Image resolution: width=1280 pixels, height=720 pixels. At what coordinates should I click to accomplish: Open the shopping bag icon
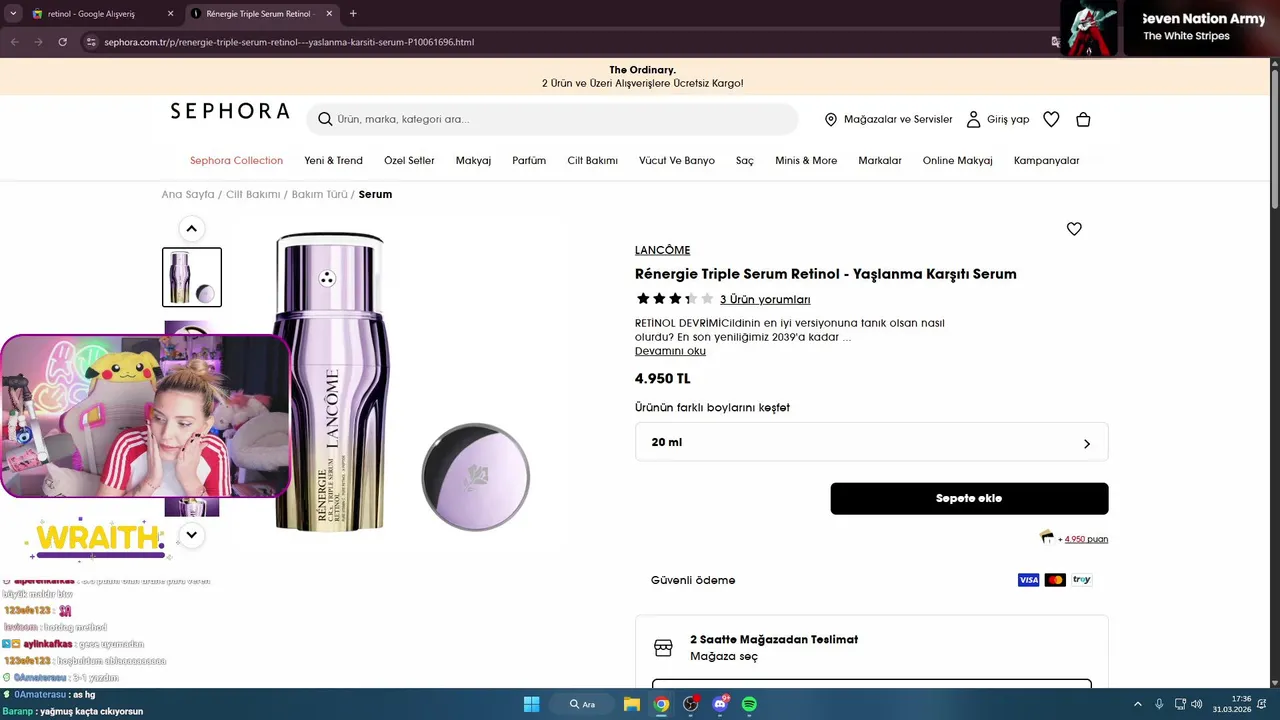tap(1083, 119)
